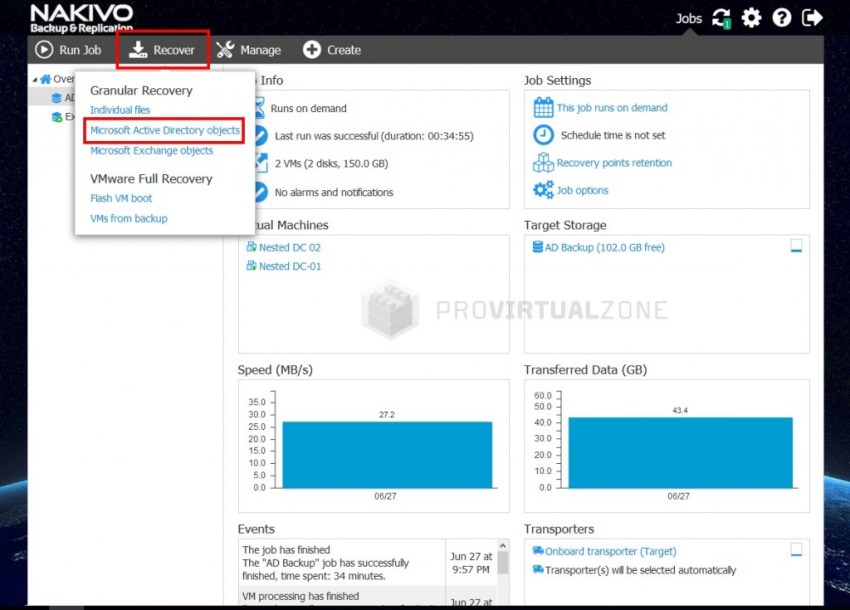Choose Microsoft Active Directory objects
This screenshot has width=850, height=610.
[x=165, y=130]
